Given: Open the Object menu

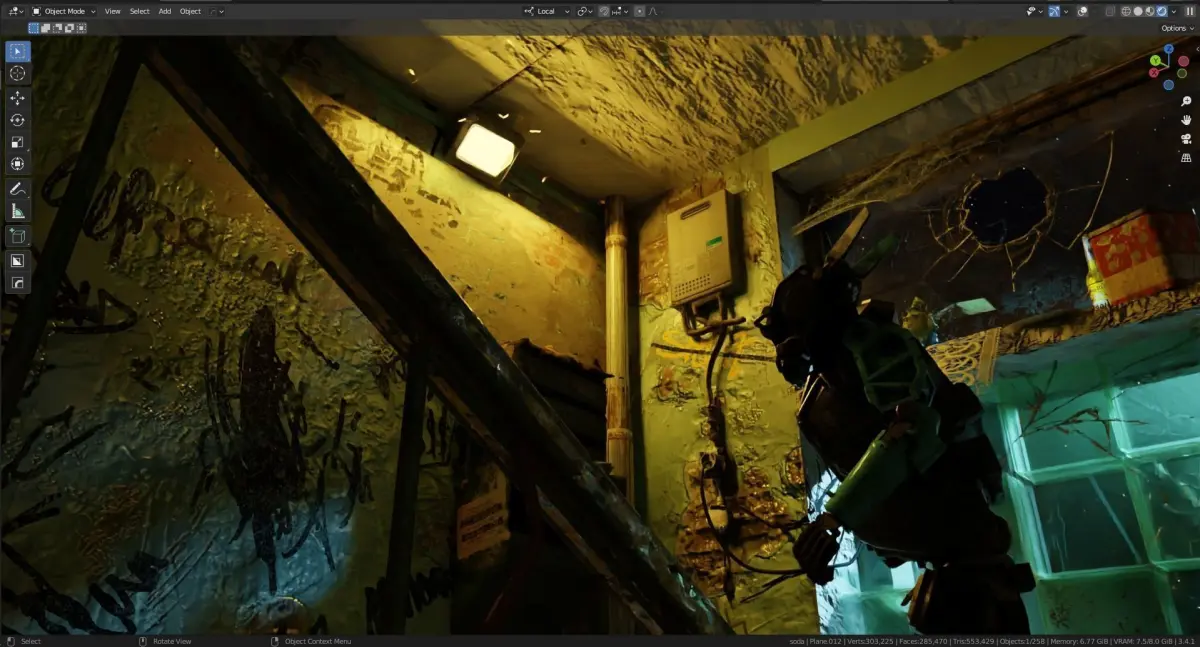Looking at the screenshot, I should (190, 11).
